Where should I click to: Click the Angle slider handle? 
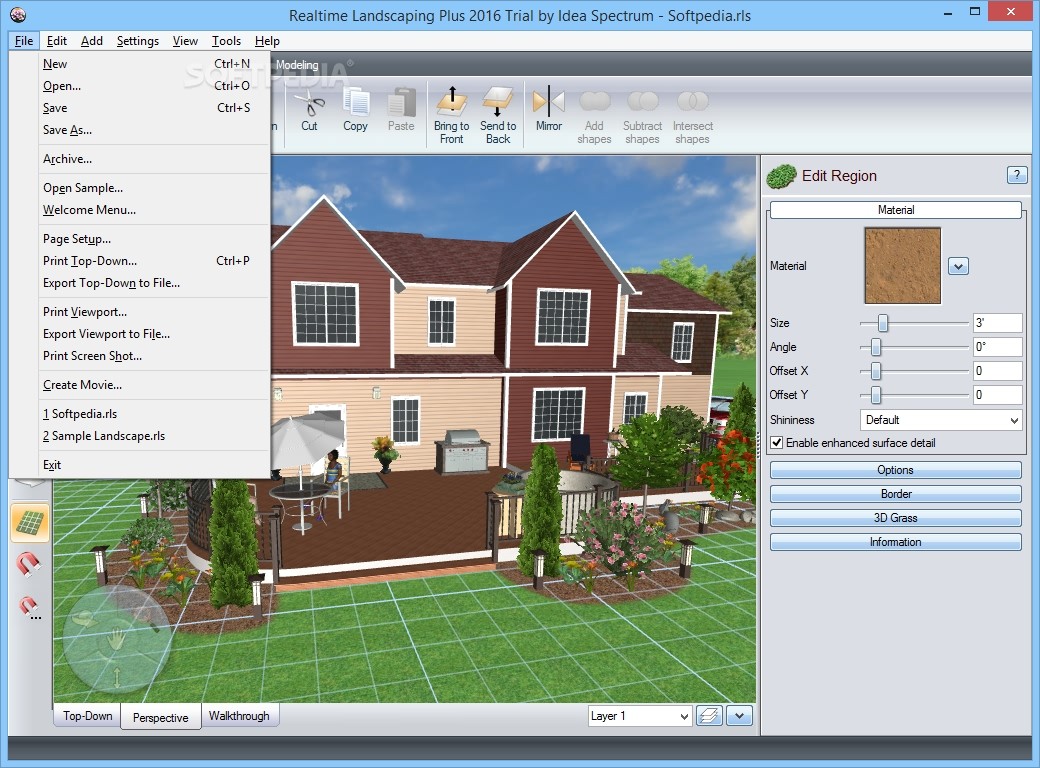[x=876, y=347]
